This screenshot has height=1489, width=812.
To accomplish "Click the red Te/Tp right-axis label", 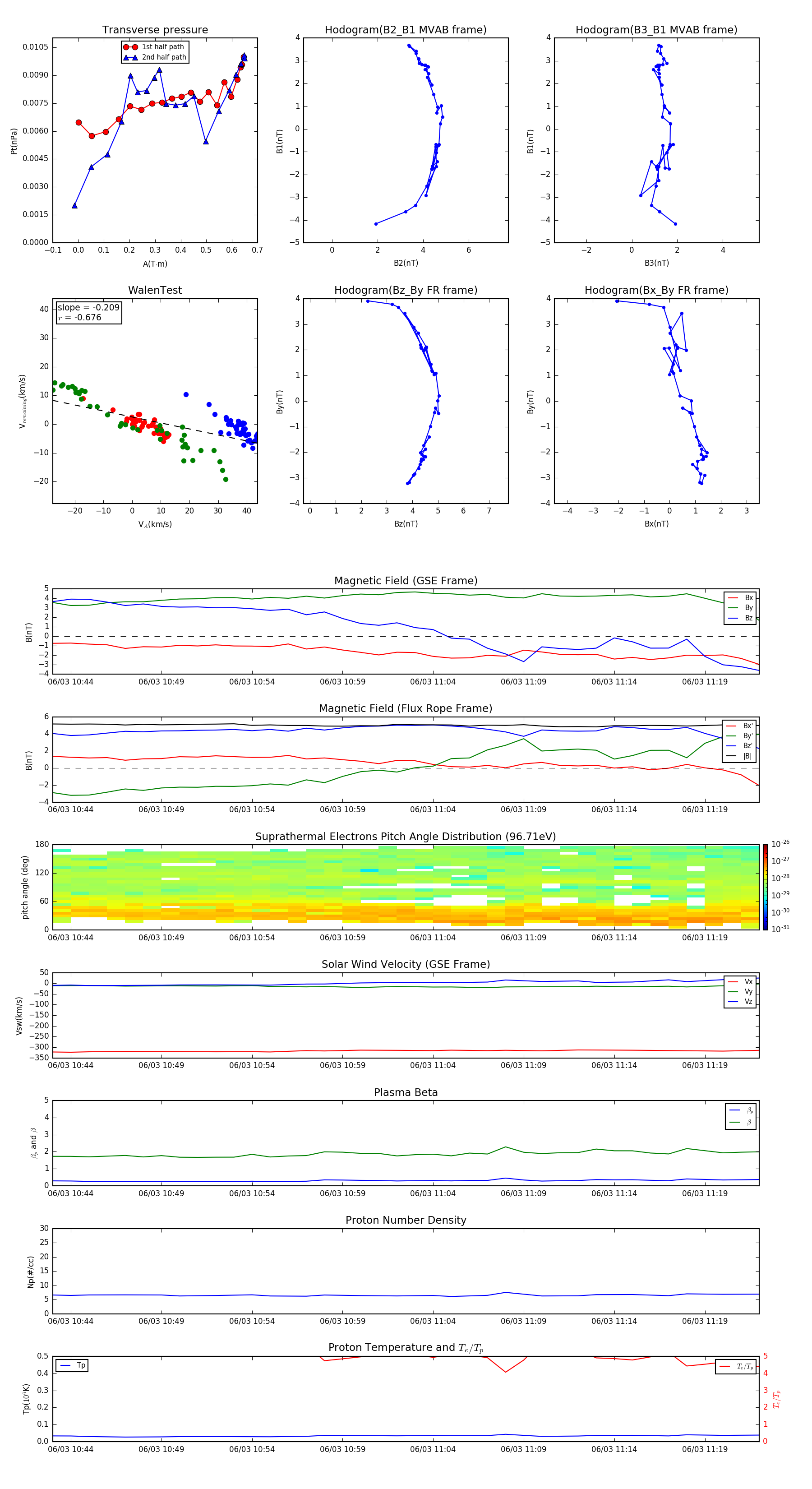I will (776, 1399).
